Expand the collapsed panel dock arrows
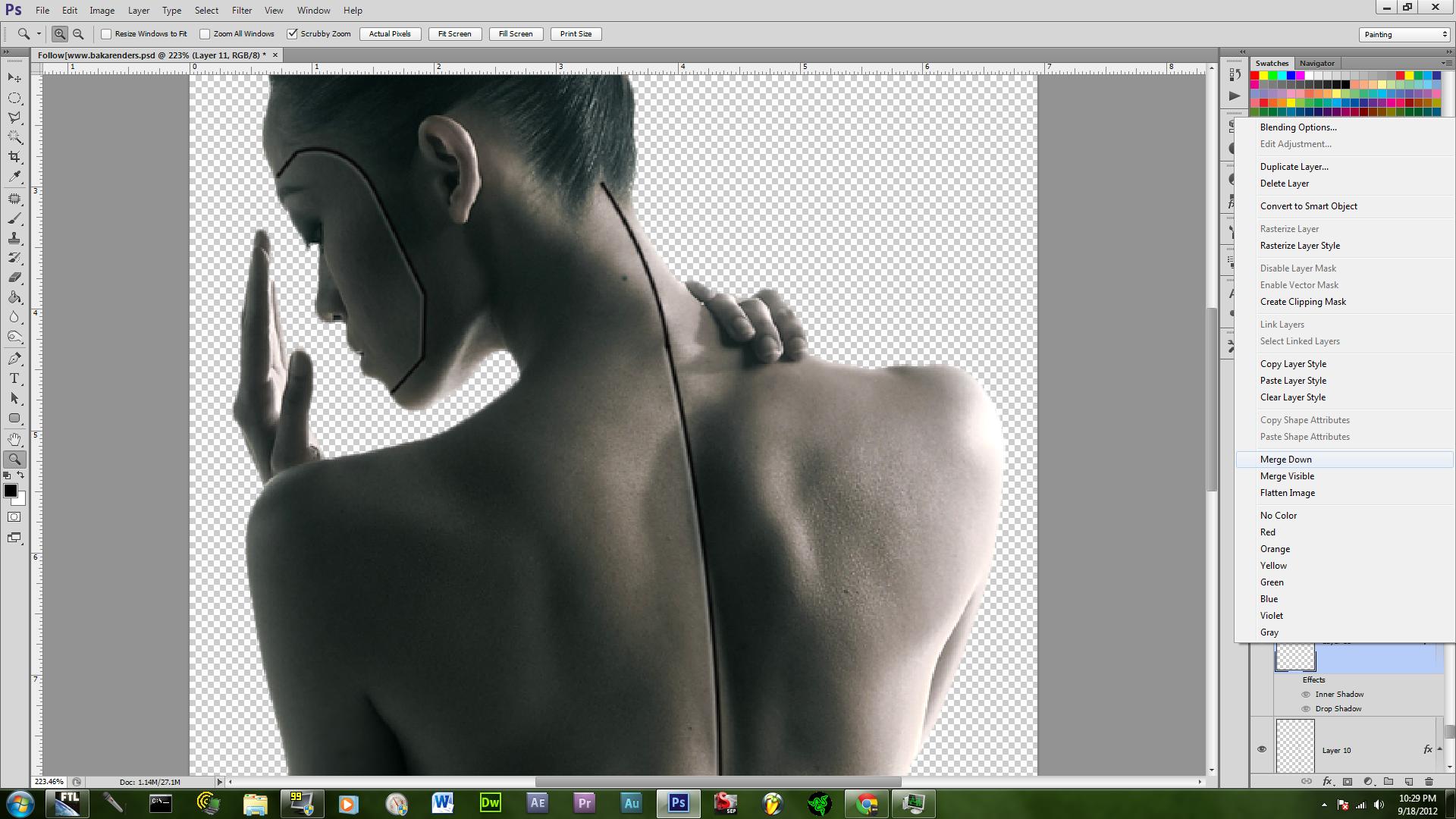The image size is (1456, 819). click(x=1243, y=52)
